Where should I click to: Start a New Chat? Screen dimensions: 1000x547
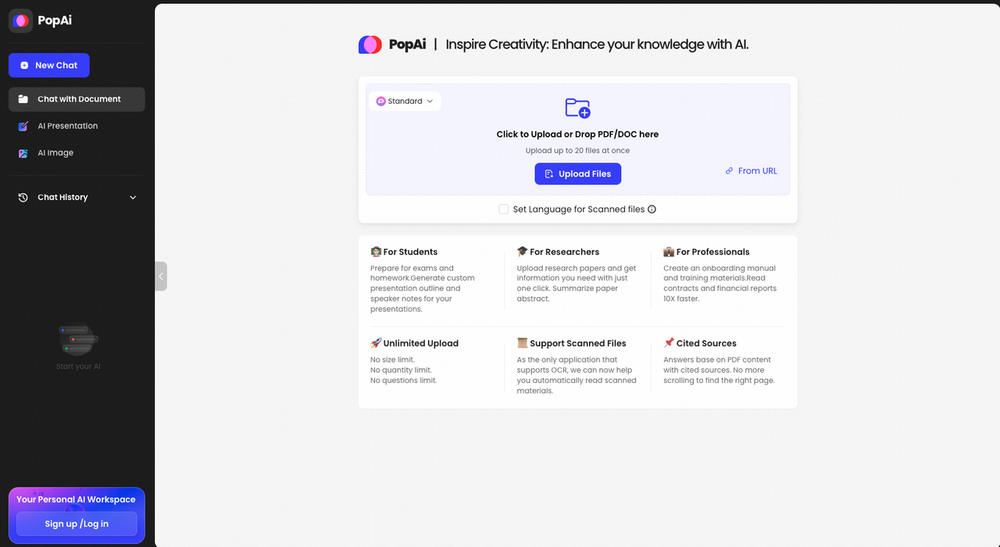coord(49,65)
